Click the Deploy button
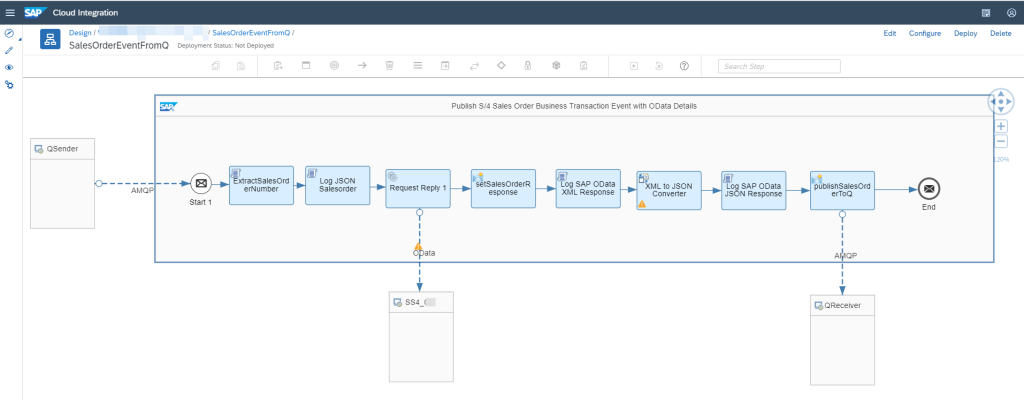 (965, 33)
